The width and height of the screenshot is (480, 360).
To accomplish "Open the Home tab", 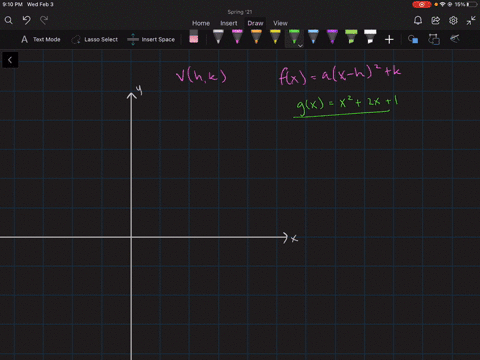I will click(x=201, y=23).
